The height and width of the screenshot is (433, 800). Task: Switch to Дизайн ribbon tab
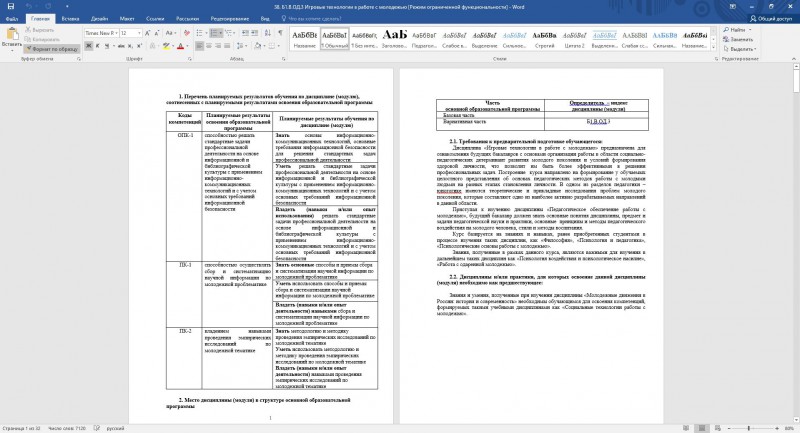point(99,19)
